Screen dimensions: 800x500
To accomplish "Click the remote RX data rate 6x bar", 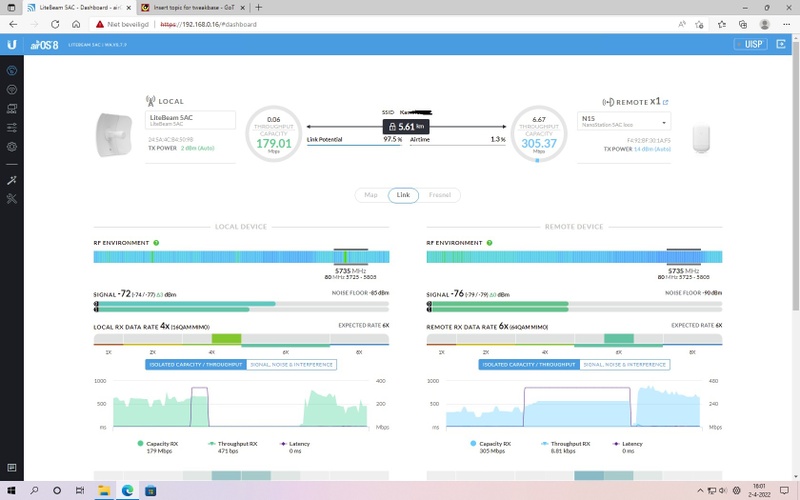I will coord(574,339).
